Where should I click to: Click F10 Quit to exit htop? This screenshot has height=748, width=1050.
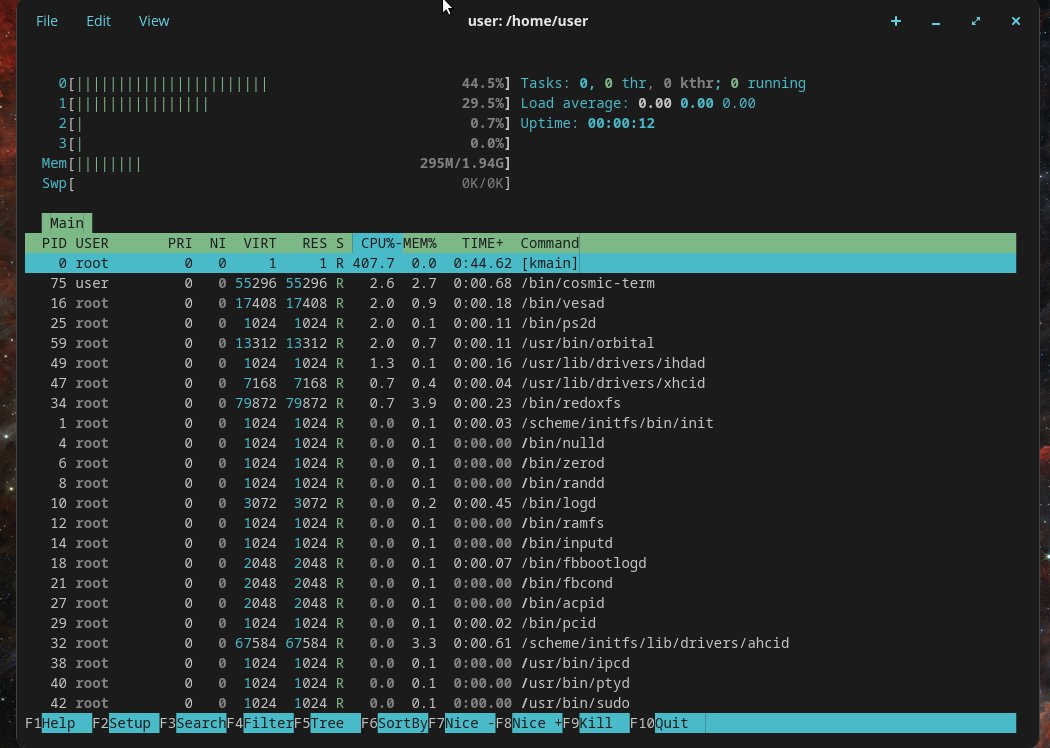click(668, 723)
